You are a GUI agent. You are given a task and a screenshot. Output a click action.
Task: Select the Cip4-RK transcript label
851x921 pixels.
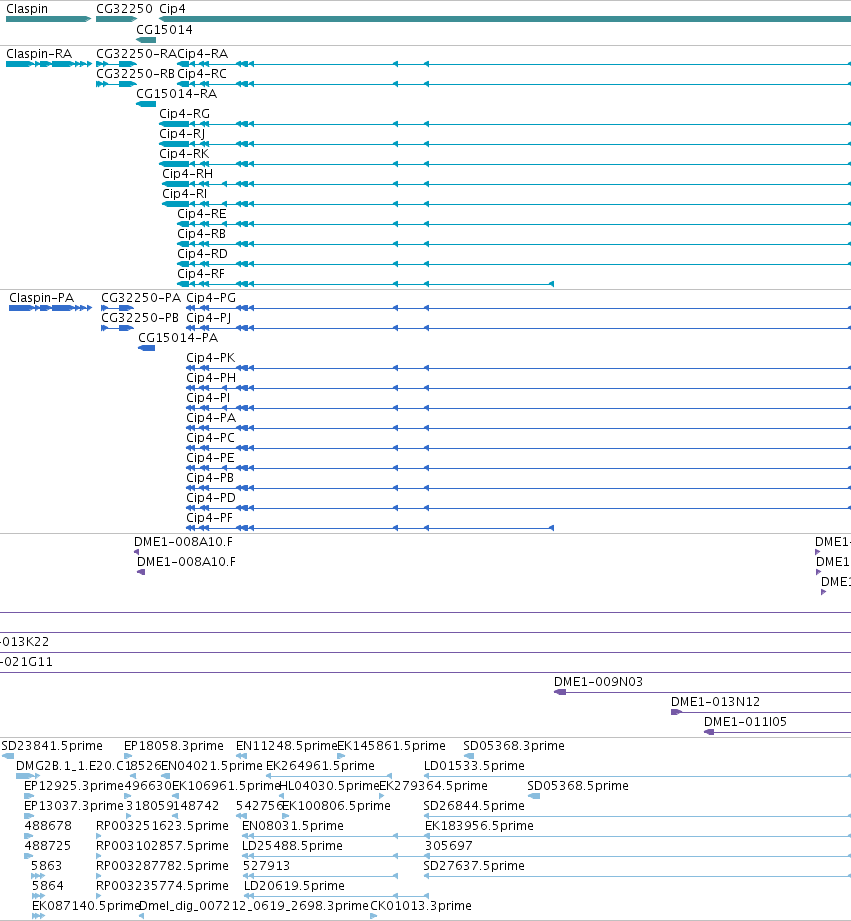184,153
